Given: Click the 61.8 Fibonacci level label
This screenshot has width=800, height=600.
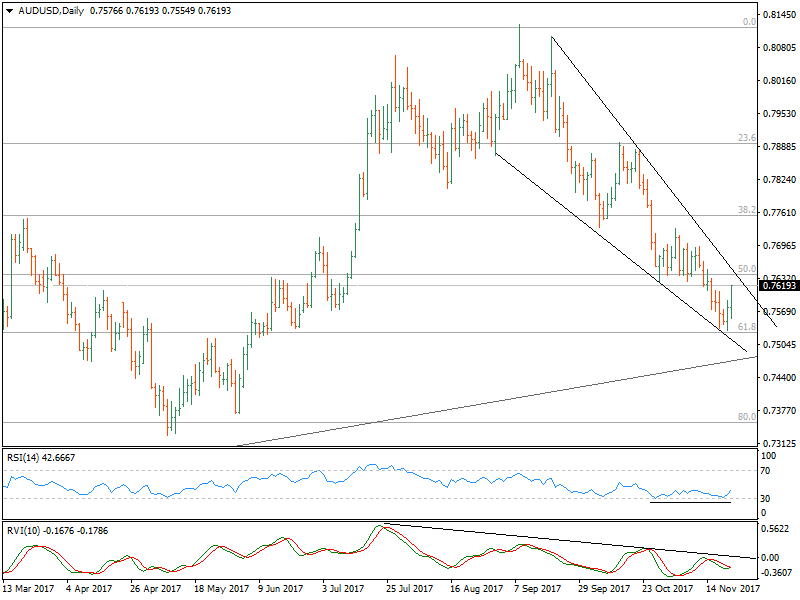Looking at the screenshot, I should [x=746, y=327].
